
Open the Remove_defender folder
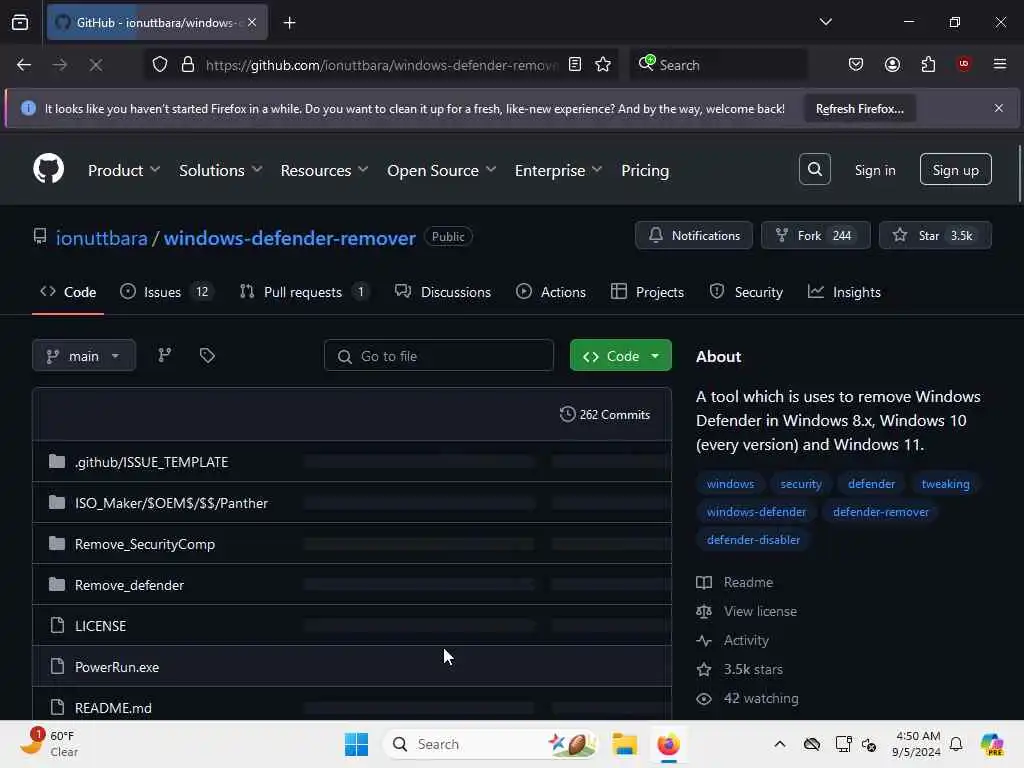click(129, 584)
